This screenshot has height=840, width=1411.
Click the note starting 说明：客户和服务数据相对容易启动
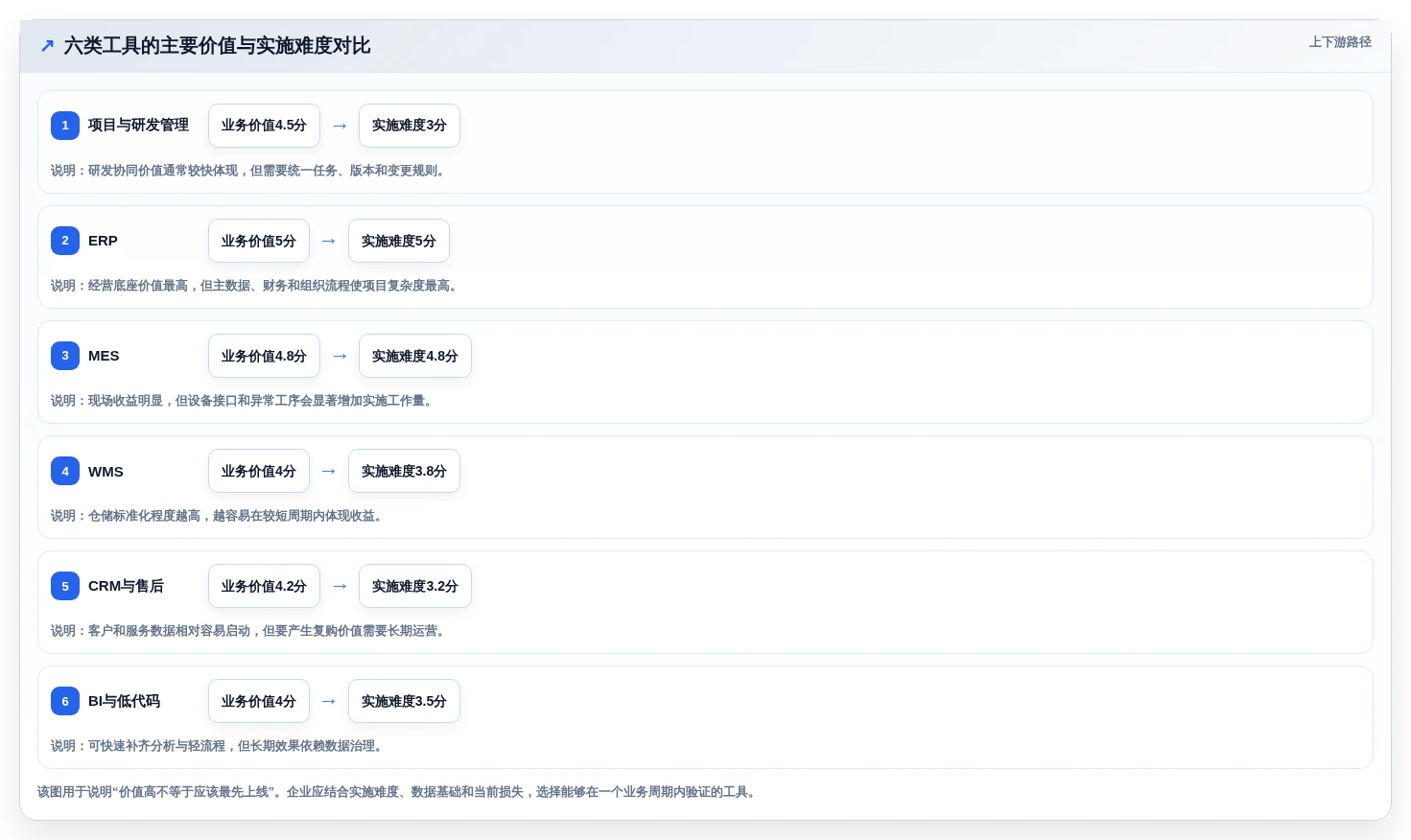(x=249, y=631)
